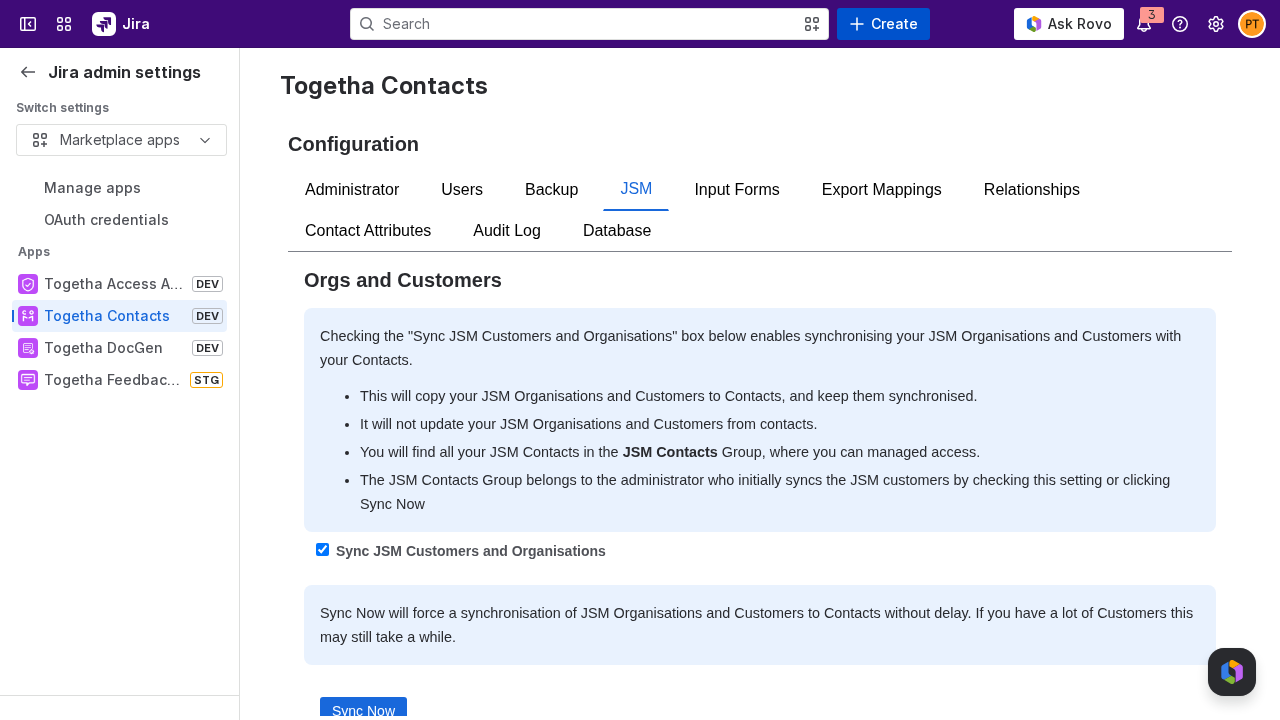View the Audit Log tab

(507, 231)
